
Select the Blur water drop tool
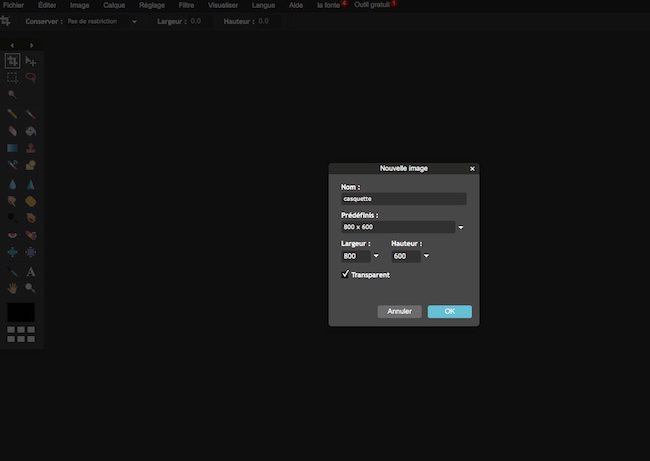(12, 184)
